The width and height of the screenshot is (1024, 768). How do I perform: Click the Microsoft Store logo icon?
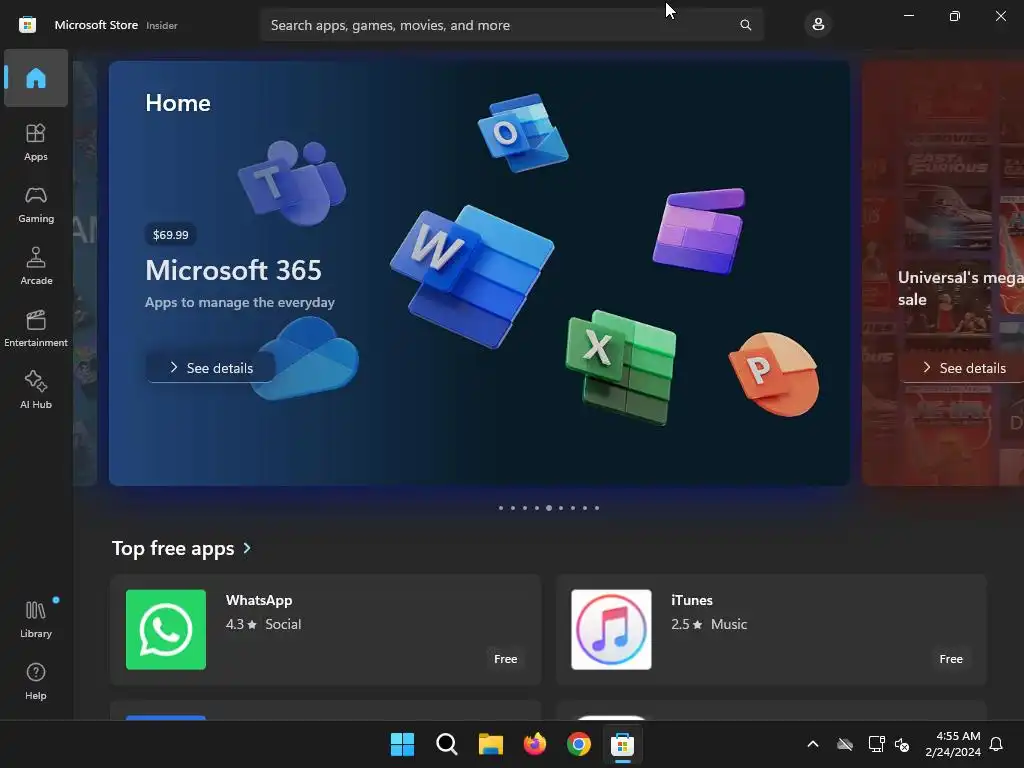[x=27, y=25]
